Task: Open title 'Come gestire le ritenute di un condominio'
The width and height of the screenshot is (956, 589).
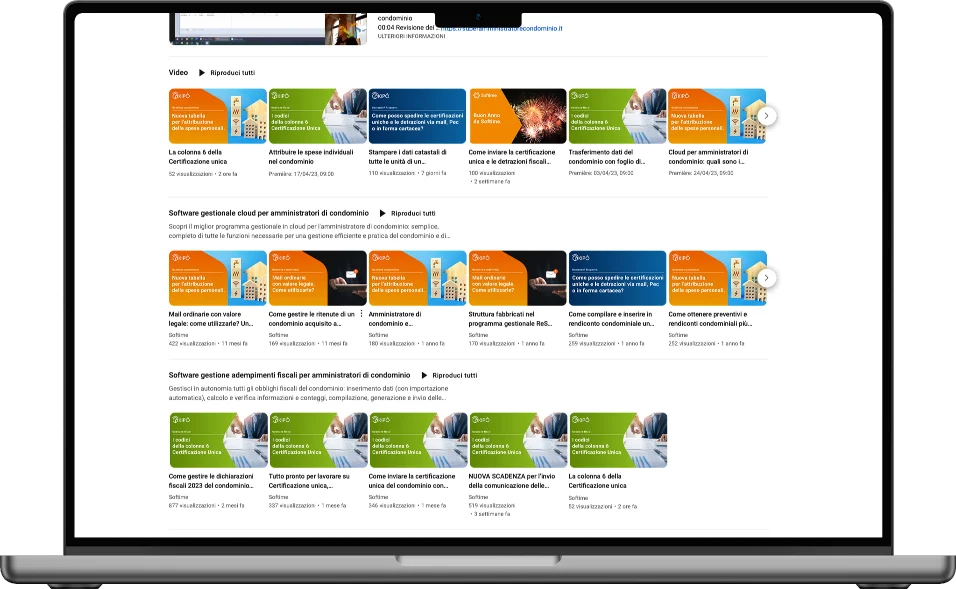Action: pos(312,319)
